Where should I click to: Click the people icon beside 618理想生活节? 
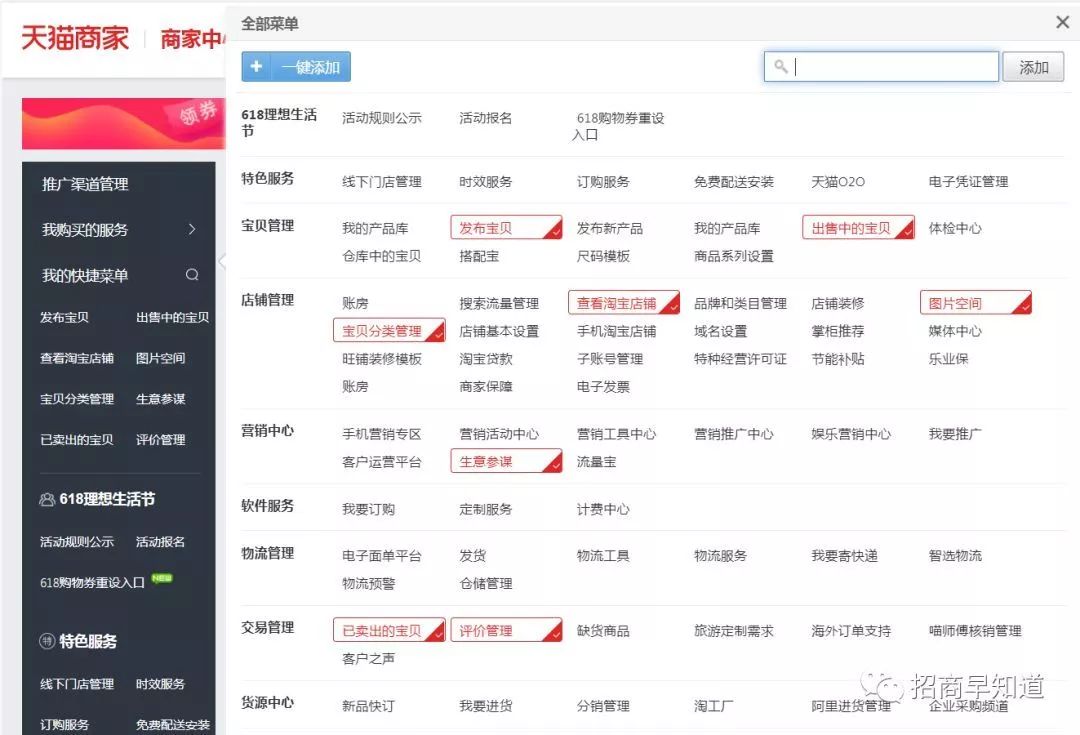pyautogui.click(x=45, y=497)
